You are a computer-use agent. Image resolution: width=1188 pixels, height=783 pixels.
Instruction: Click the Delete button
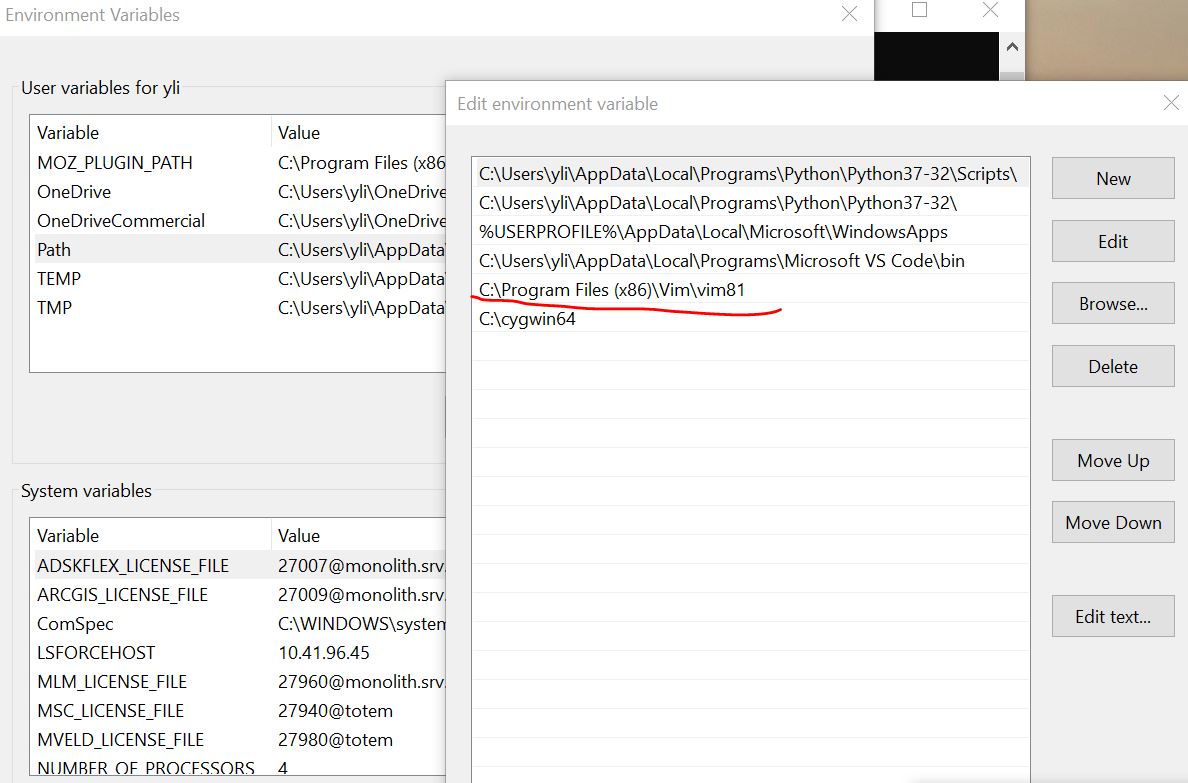coord(1113,366)
